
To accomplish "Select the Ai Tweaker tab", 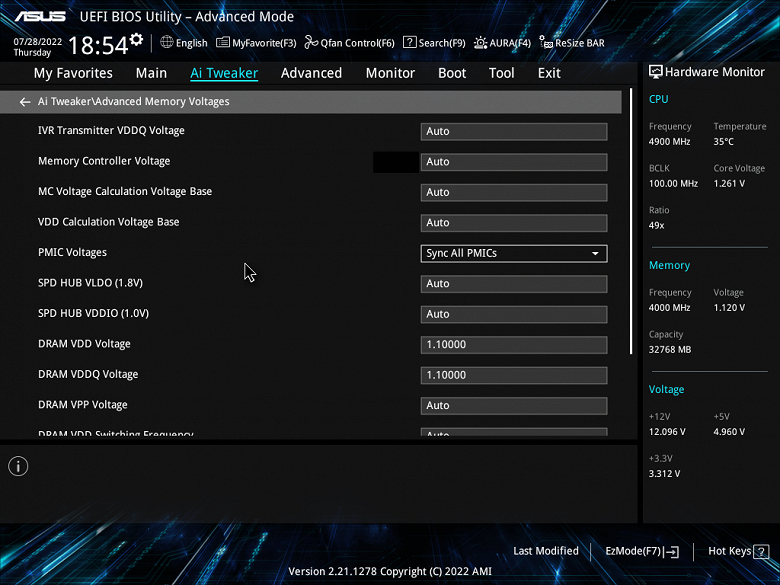I will click(x=224, y=73).
